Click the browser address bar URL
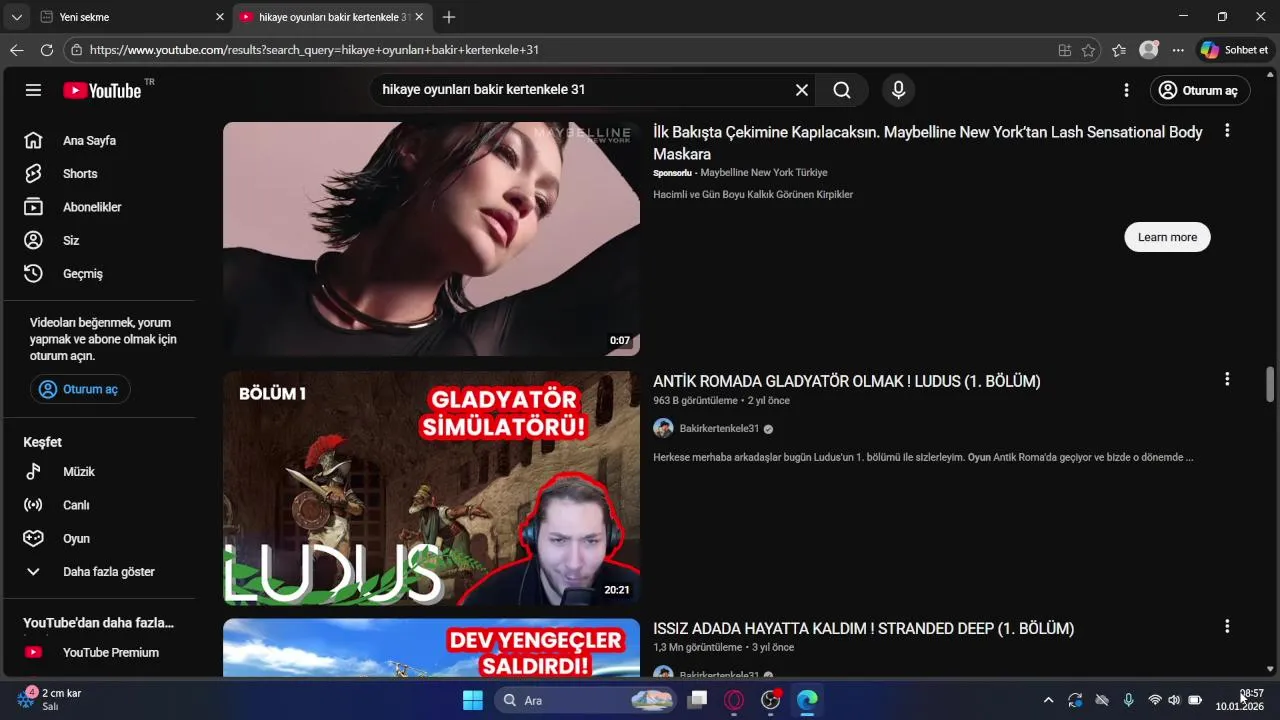Screen dimensions: 1280x720 pos(314,50)
